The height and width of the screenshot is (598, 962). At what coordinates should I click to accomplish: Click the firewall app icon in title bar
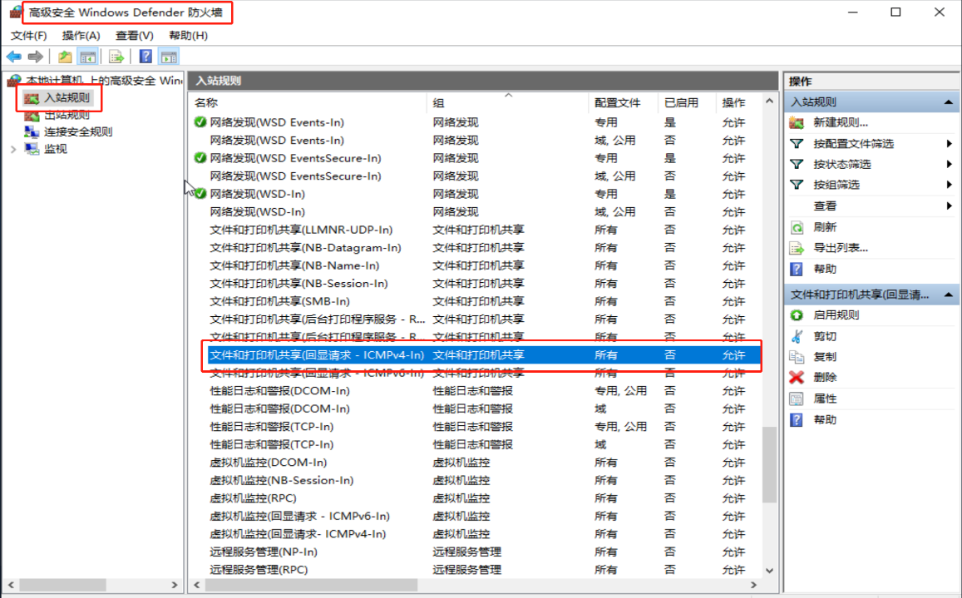tap(15, 12)
